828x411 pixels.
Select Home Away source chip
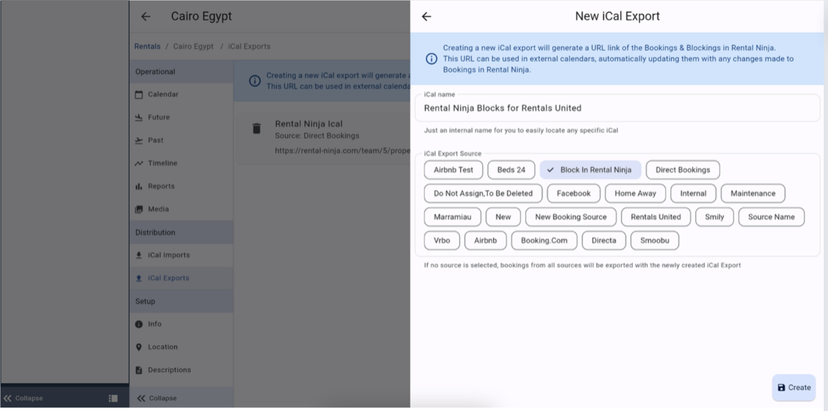[x=635, y=193]
